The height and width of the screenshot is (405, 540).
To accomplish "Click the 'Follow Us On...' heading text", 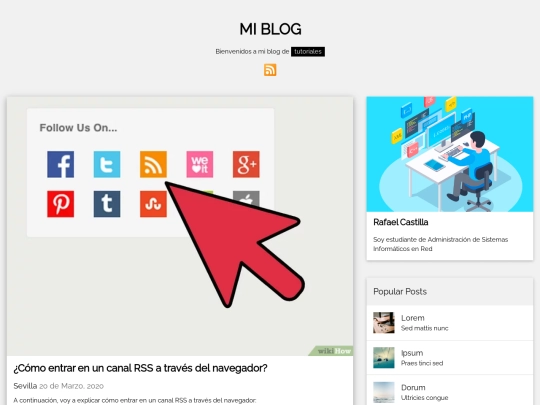I will point(78,128).
